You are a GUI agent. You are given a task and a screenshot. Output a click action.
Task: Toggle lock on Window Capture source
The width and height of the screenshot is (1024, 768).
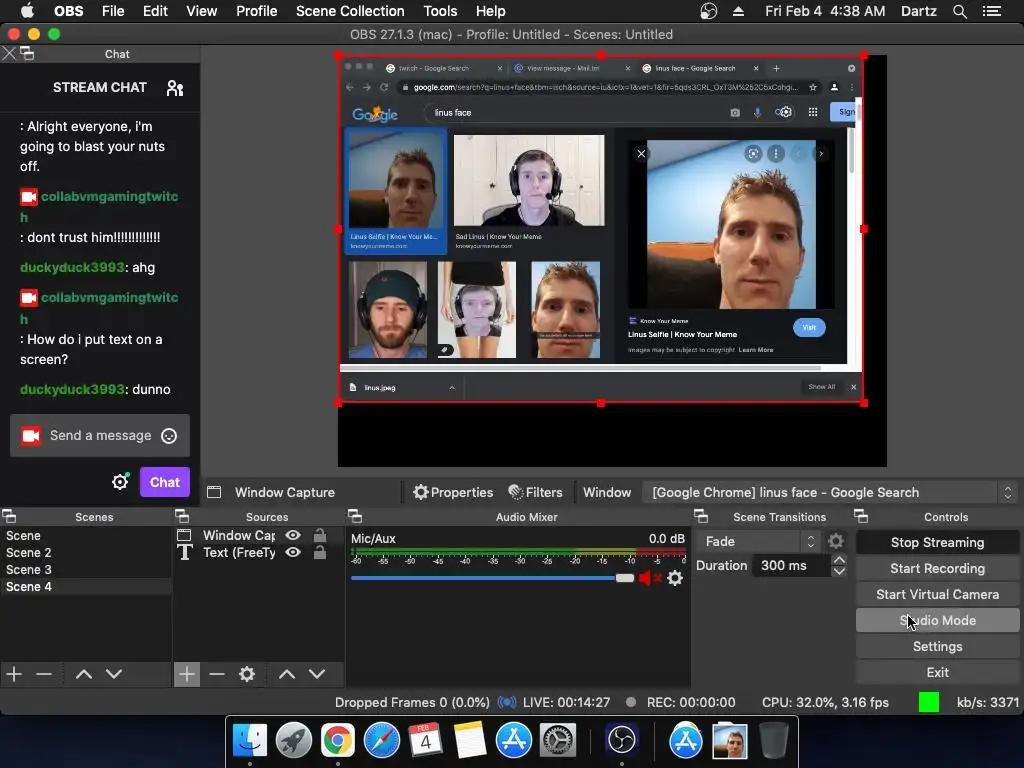tap(320, 536)
